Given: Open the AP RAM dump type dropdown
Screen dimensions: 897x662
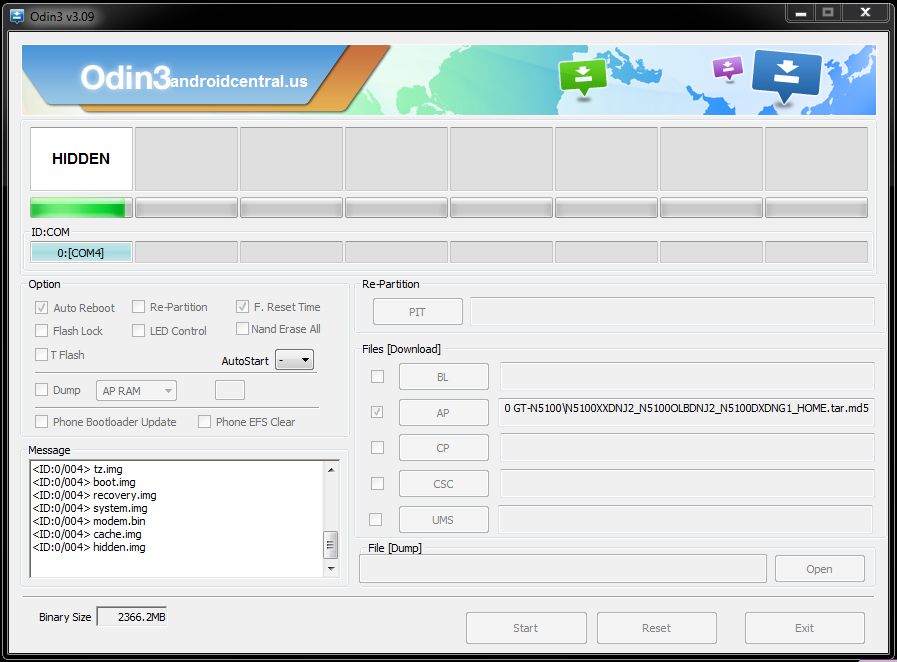Looking at the screenshot, I should 136,391.
